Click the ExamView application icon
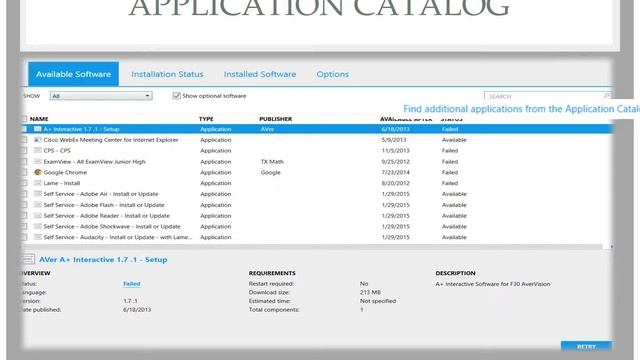This screenshot has width=640, height=360. click(x=38, y=162)
